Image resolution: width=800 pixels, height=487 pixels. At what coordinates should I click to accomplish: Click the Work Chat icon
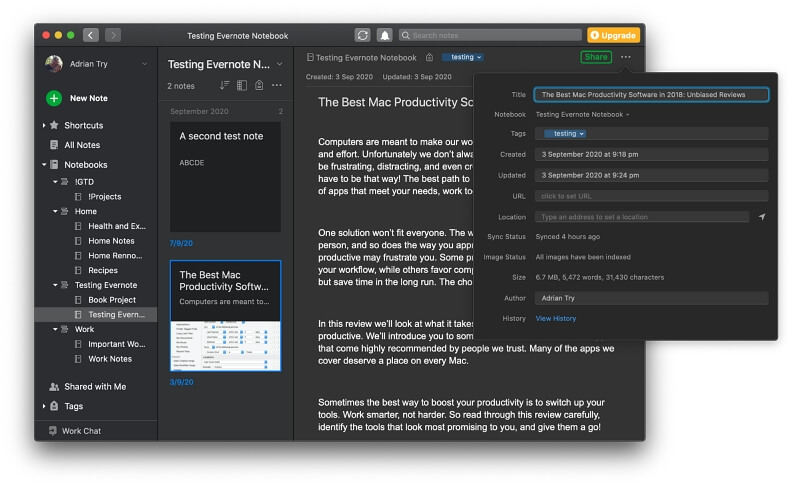(x=53, y=430)
